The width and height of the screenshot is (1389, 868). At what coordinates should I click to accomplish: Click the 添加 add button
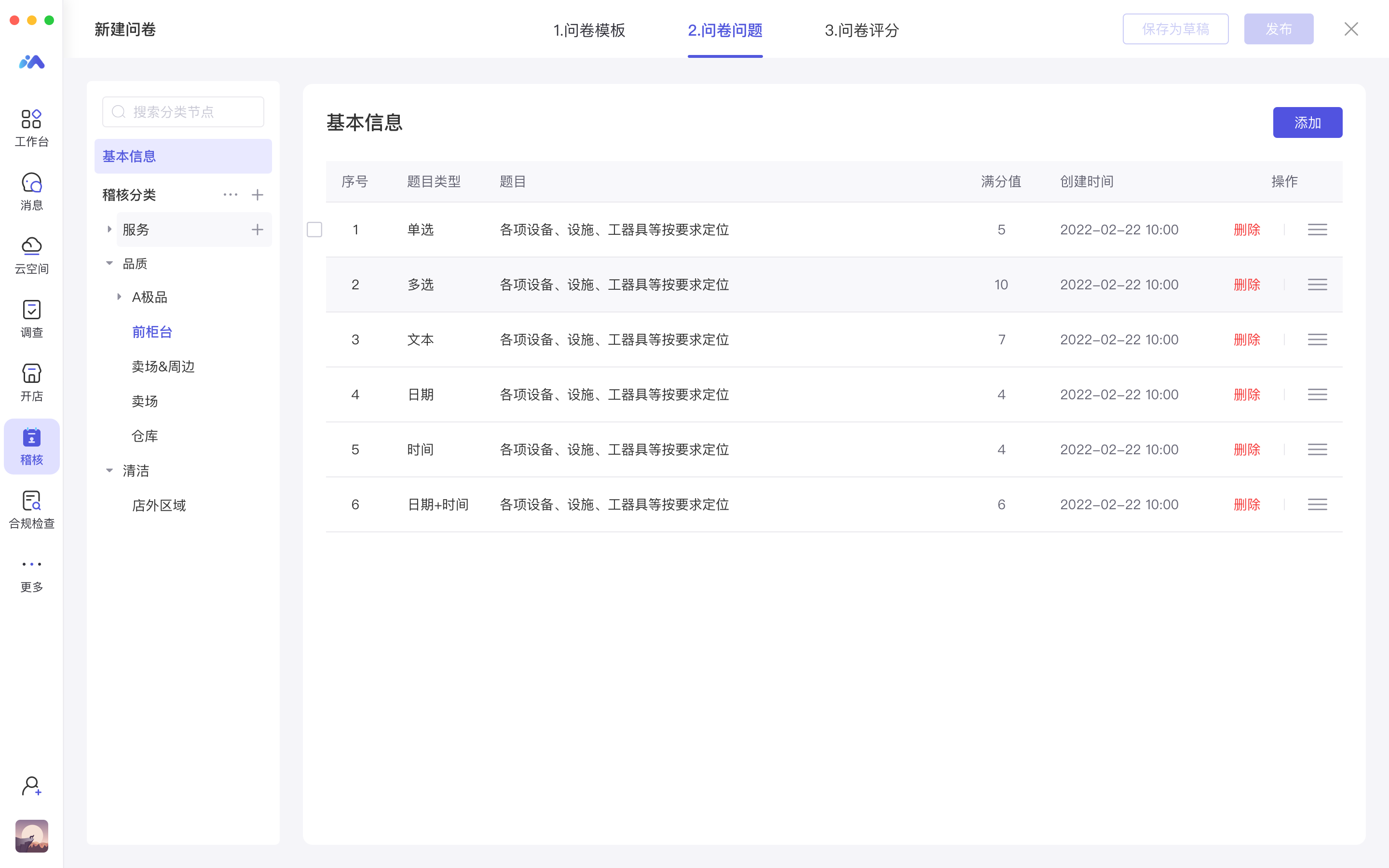pyautogui.click(x=1307, y=122)
